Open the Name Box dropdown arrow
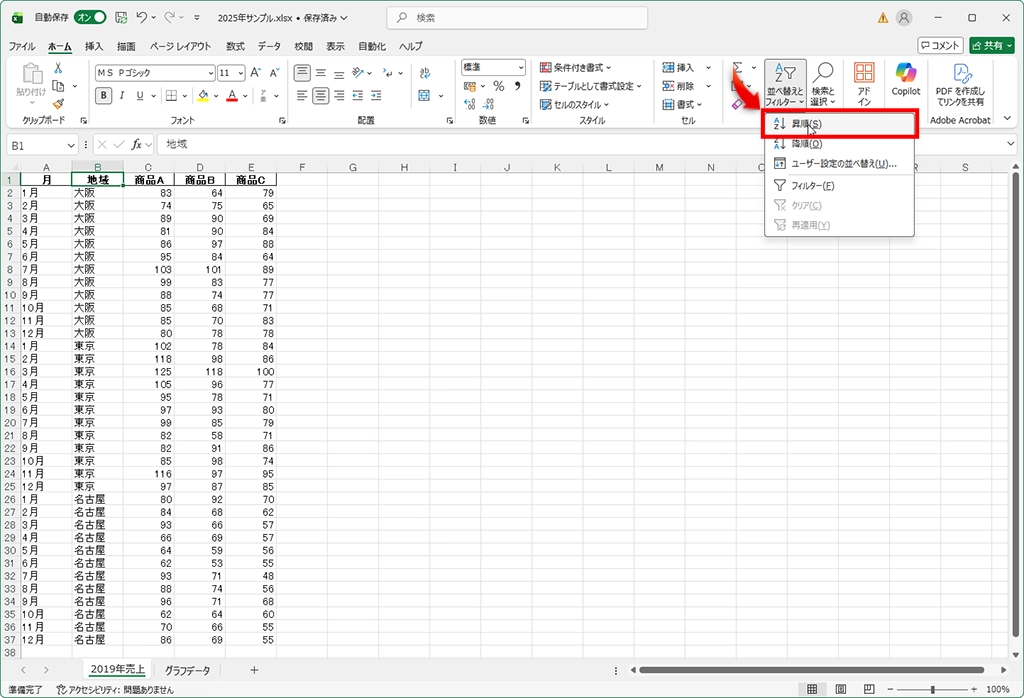1024x698 pixels. pos(71,145)
